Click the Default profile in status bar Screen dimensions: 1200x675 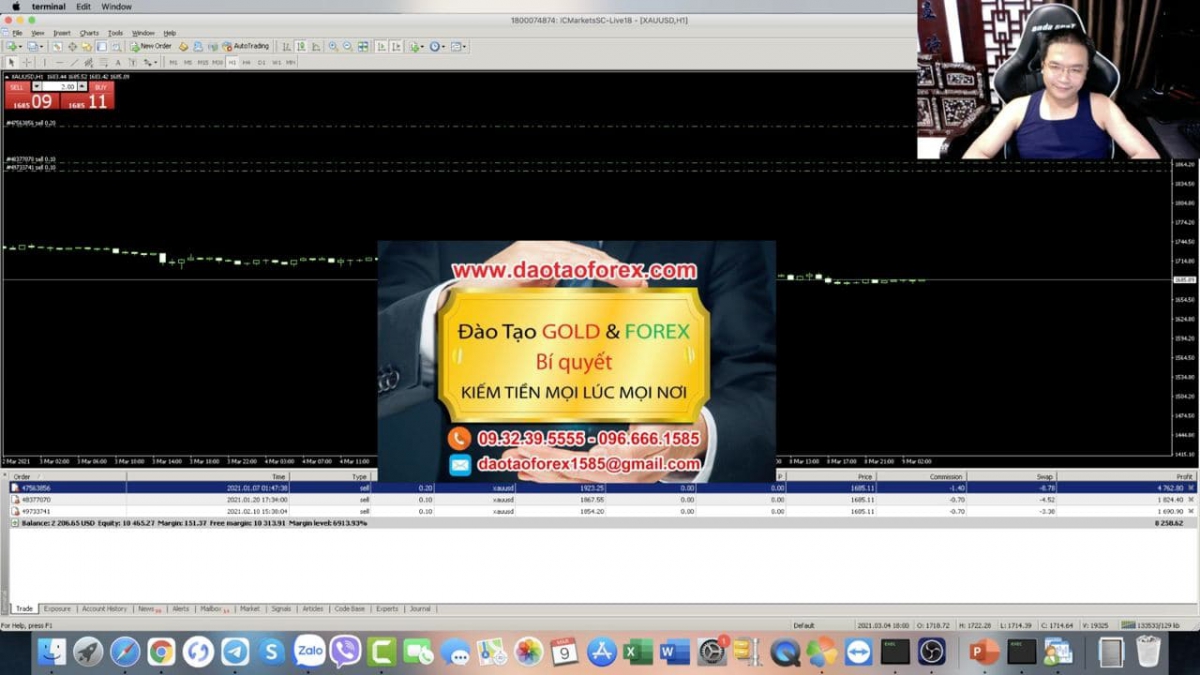(804, 626)
